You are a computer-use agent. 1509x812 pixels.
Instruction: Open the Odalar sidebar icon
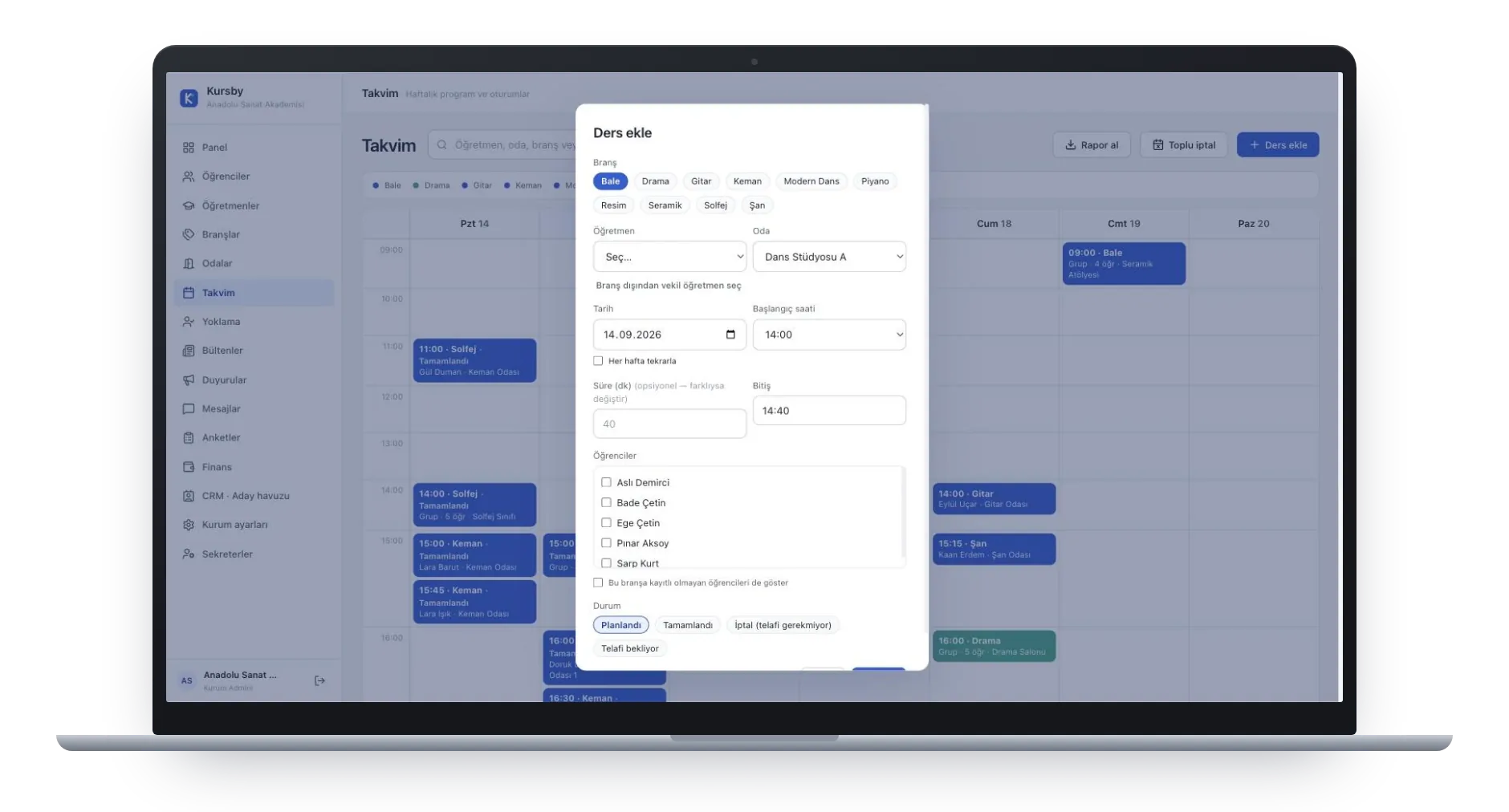pos(189,264)
